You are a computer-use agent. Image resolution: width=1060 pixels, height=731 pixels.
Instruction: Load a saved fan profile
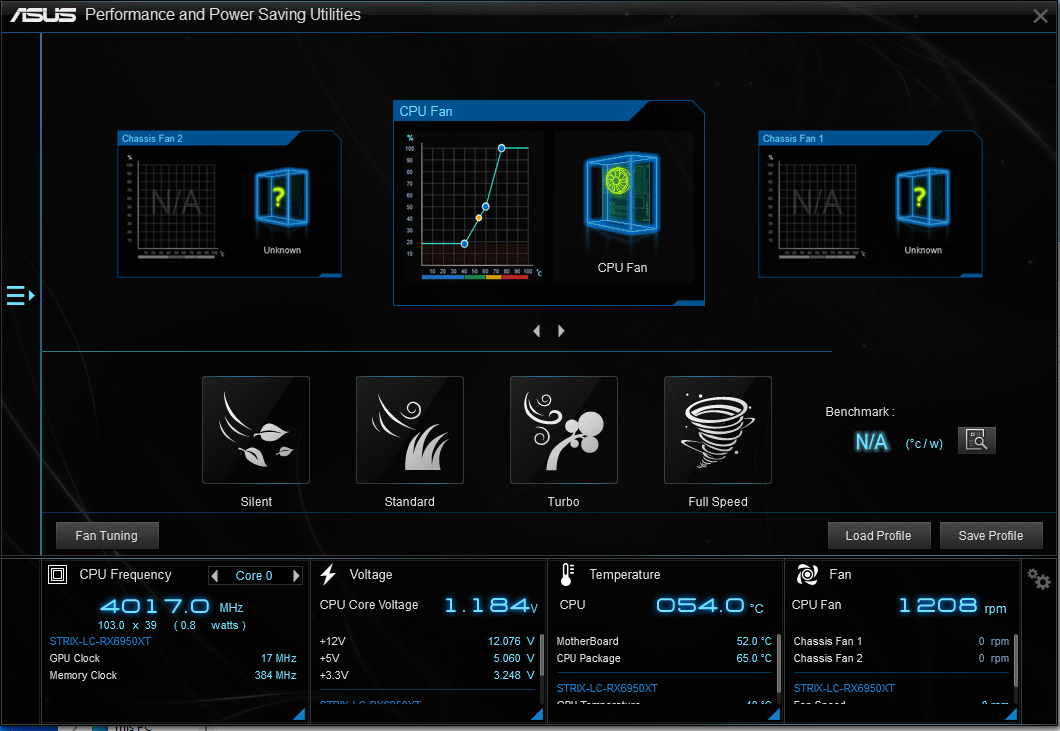[x=879, y=535]
